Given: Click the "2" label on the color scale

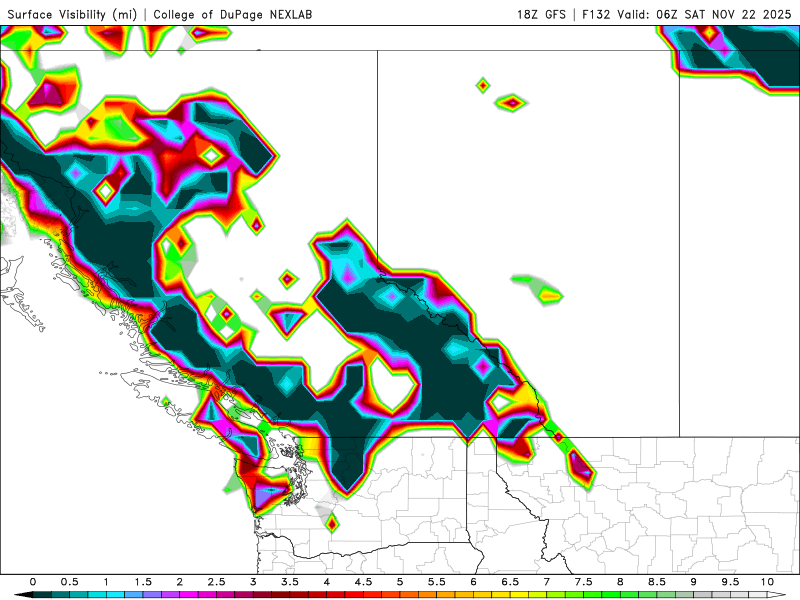Looking at the screenshot, I should pyautogui.click(x=180, y=582).
